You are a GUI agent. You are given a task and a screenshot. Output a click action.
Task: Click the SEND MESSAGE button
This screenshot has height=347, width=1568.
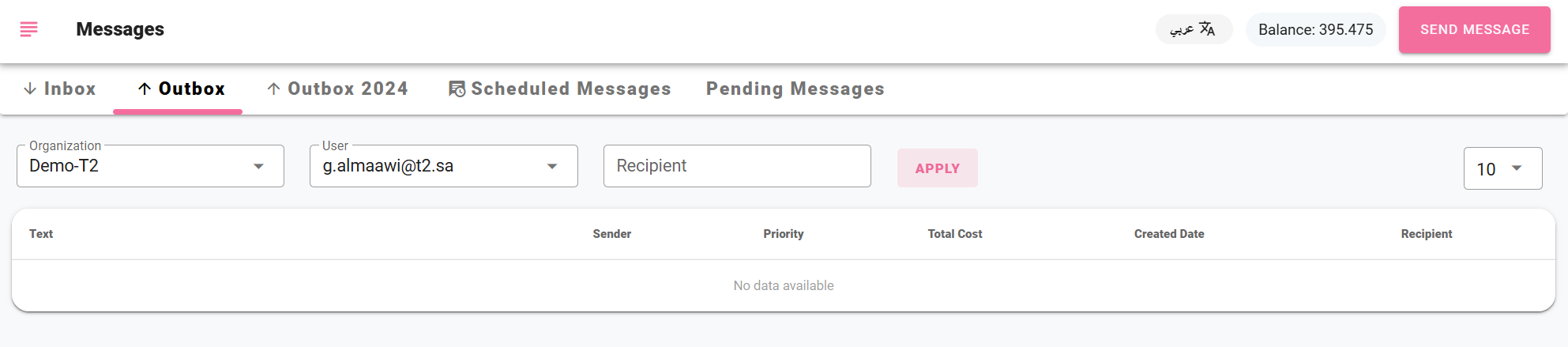(1474, 30)
